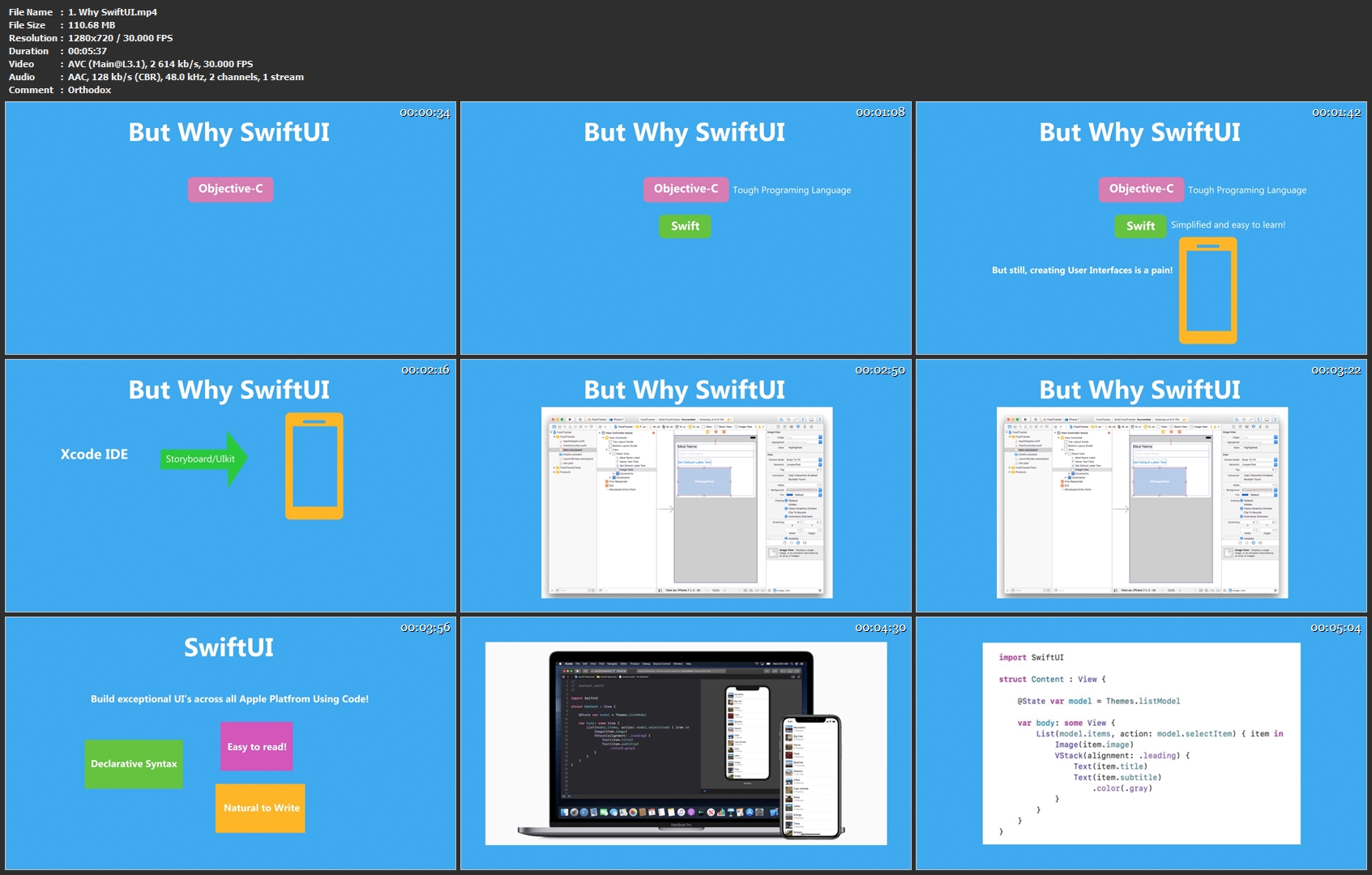1372x875 pixels.
Task: Click the green Storyboard/UIkit arrow
Action: (x=204, y=459)
